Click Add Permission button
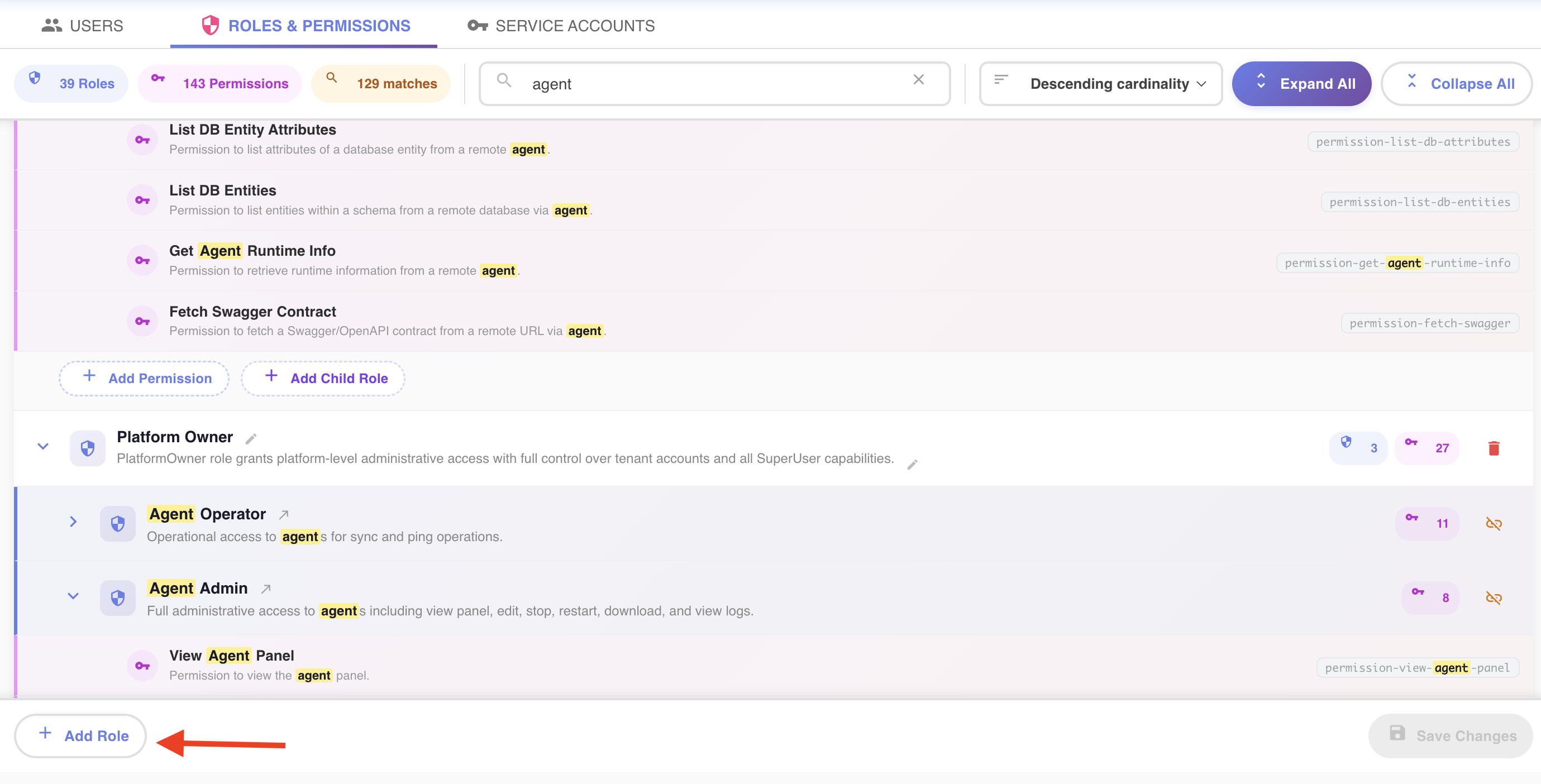Viewport: 1541px width, 784px height. point(144,379)
